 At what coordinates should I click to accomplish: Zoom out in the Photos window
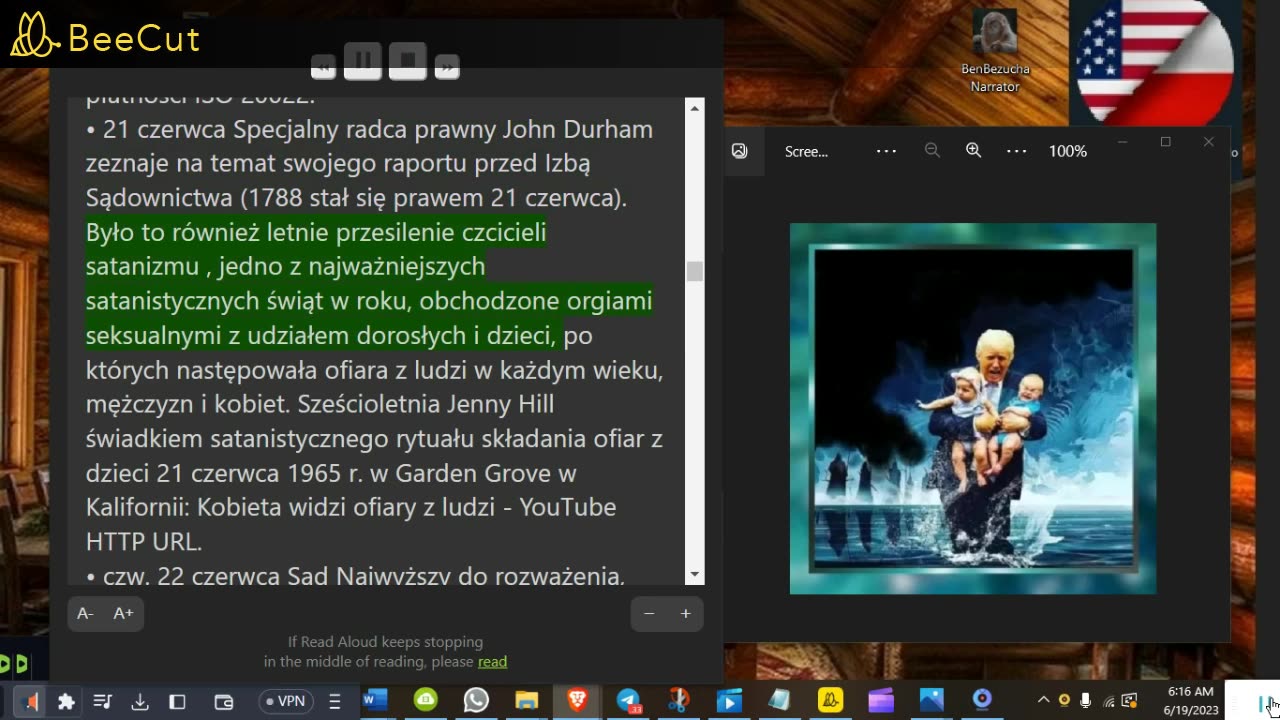click(x=932, y=151)
